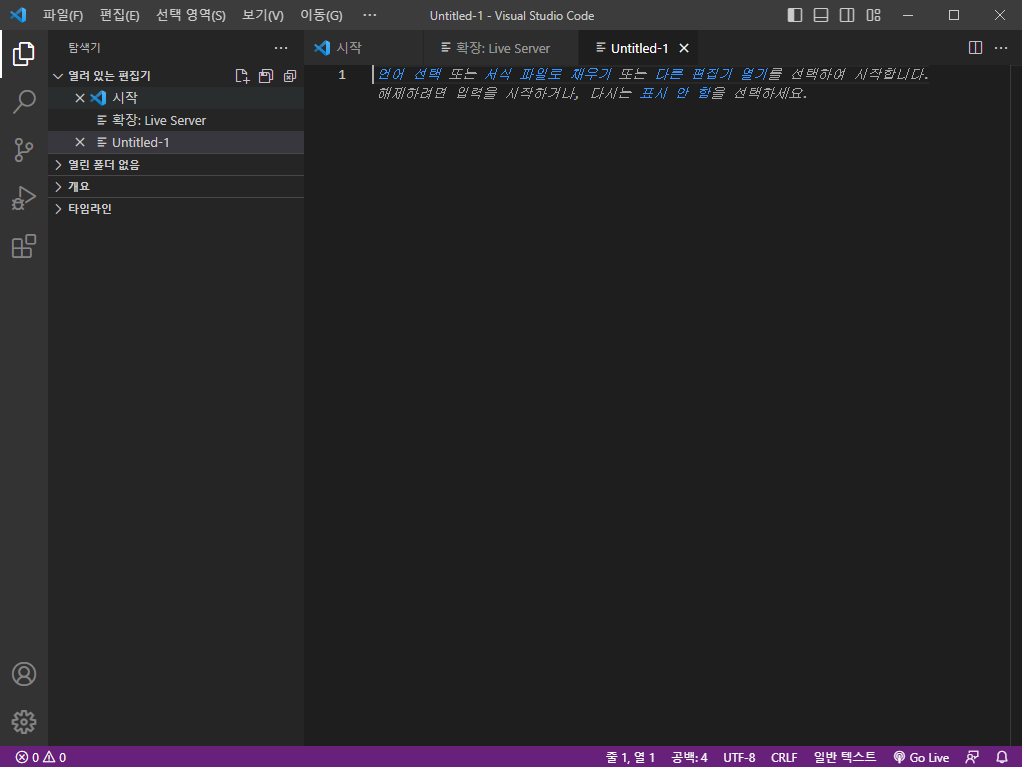Image resolution: width=1022 pixels, height=767 pixels.
Task: Open the 선택 영역(S) menu
Action: pos(190,15)
